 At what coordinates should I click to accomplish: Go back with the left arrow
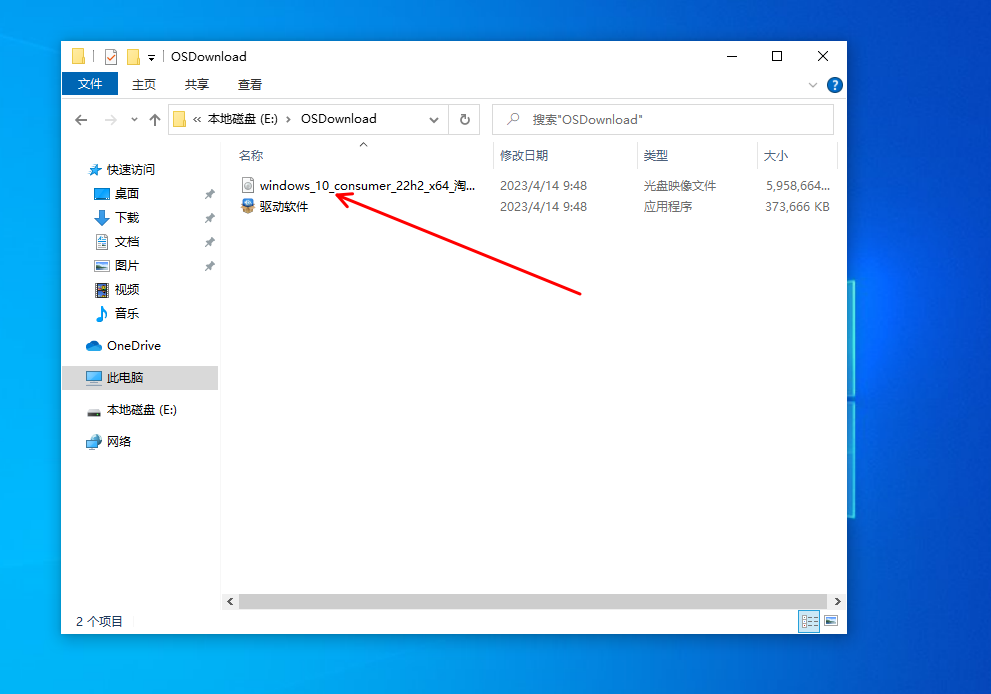point(81,119)
